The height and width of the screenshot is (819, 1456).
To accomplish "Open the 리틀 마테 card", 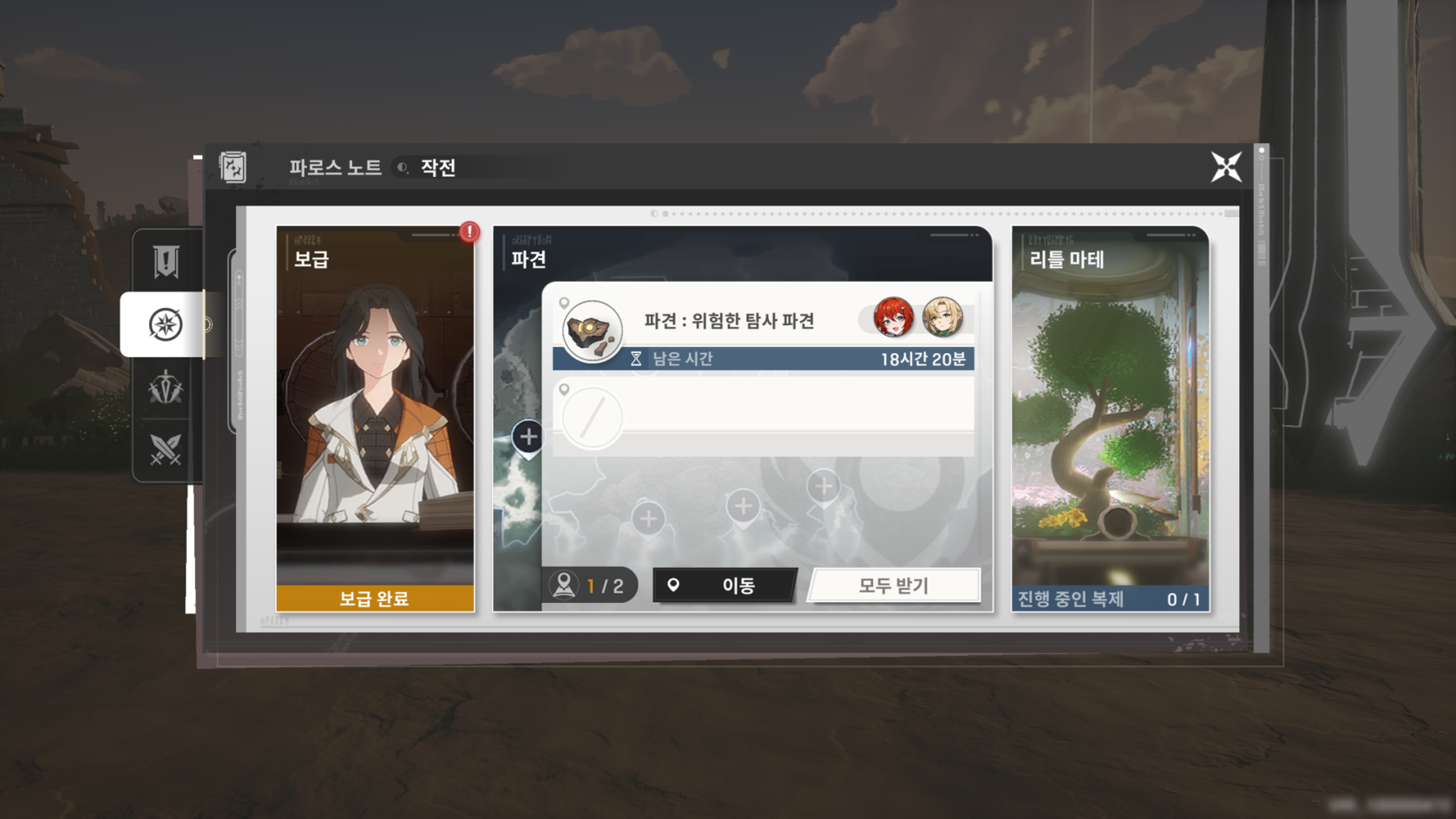I will click(1110, 419).
